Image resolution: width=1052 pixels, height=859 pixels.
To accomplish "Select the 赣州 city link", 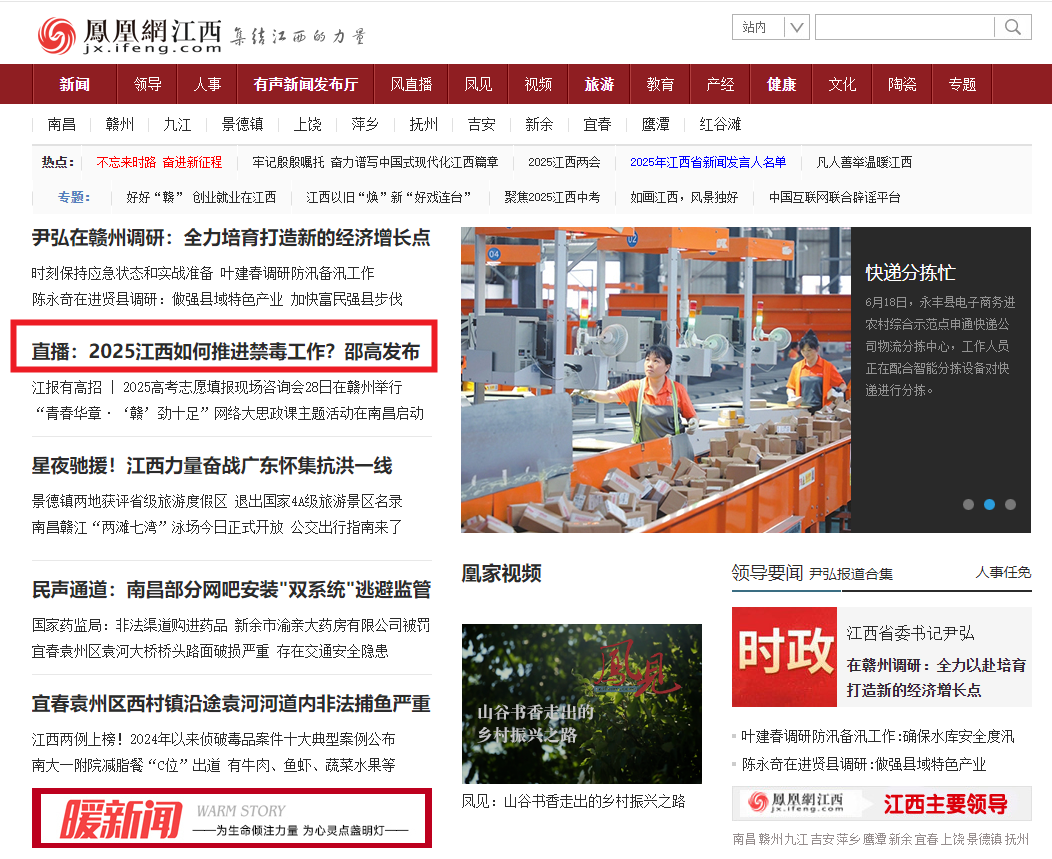I will click(119, 124).
